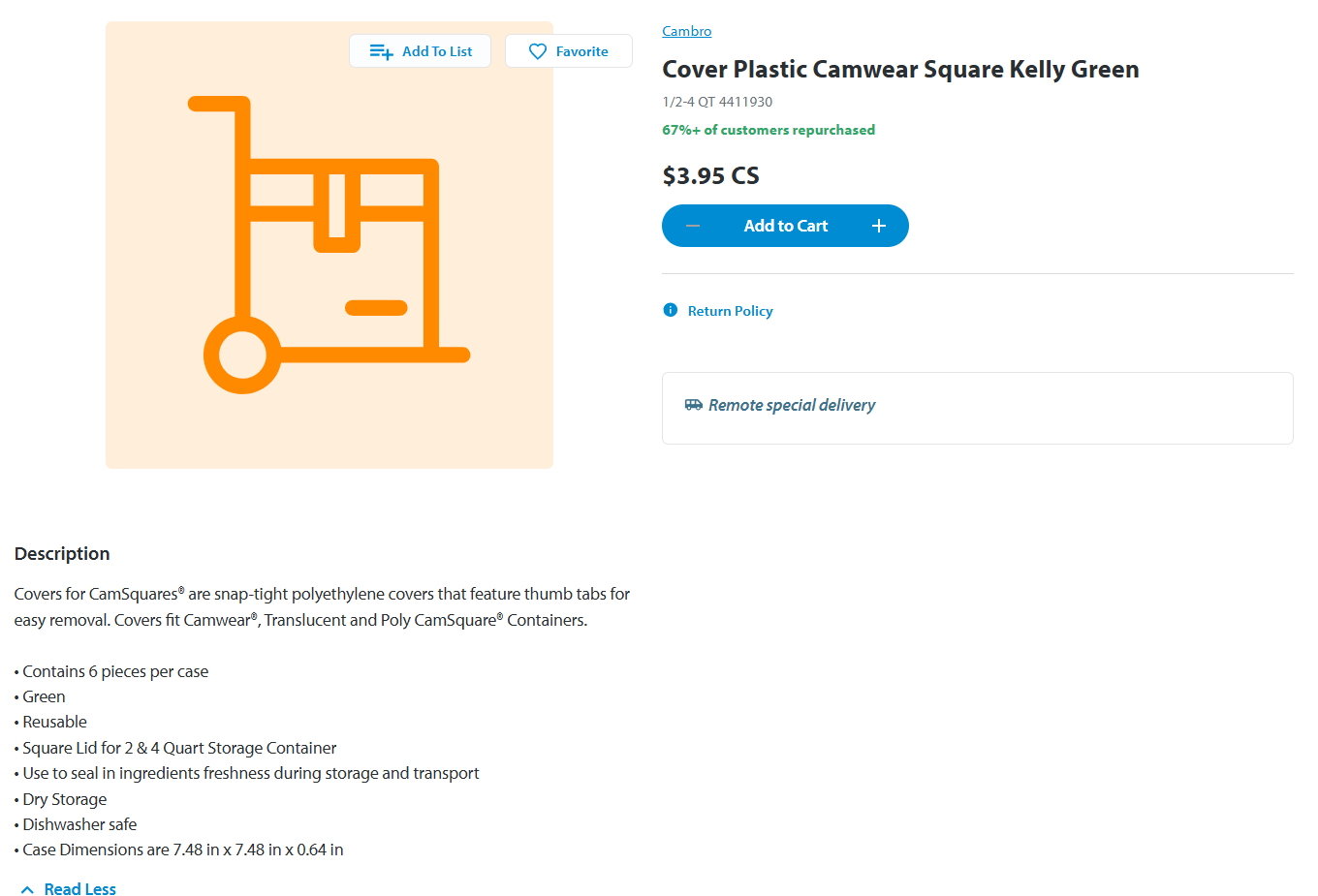
Task: Click the delivery truck icon
Action: 694,405
